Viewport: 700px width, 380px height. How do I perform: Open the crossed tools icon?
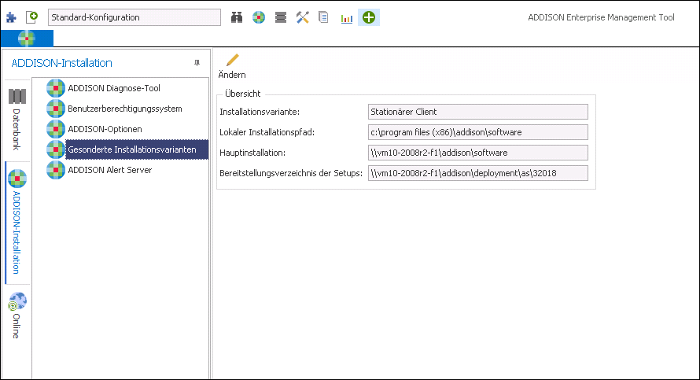[x=302, y=17]
